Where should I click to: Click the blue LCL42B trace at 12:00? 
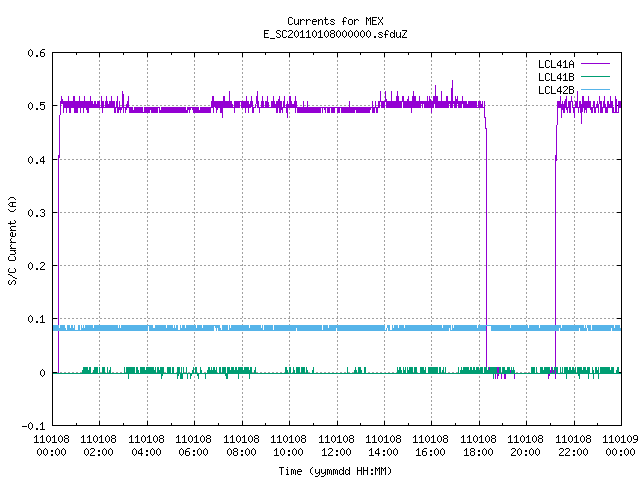pyautogui.click(x=337, y=328)
